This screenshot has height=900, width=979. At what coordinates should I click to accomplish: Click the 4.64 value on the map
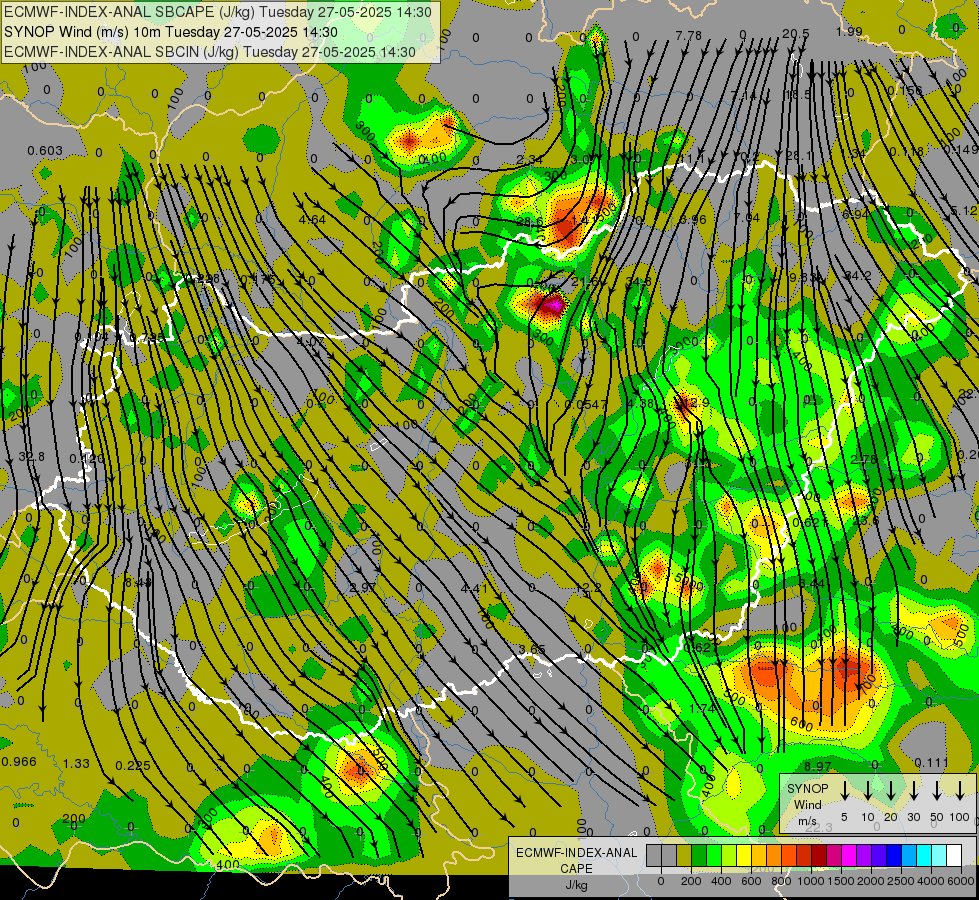pos(312,219)
